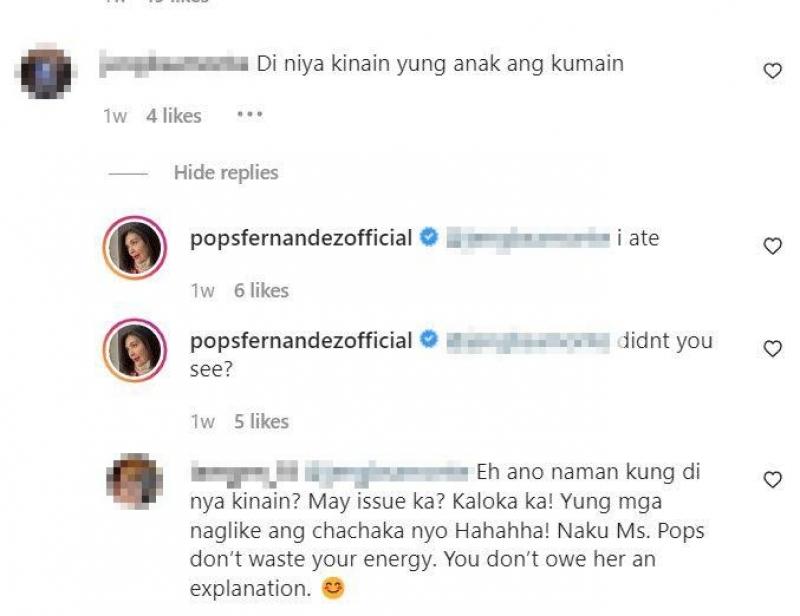Like the 'didnt you see?' reply

click(x=772, y=349)
